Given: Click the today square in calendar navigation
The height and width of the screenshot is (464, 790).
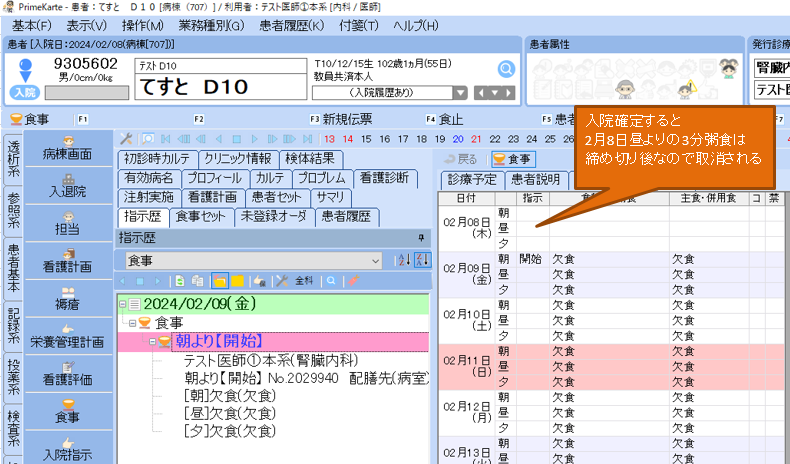Looking at the screenshot, I should (x=236, y=139).
